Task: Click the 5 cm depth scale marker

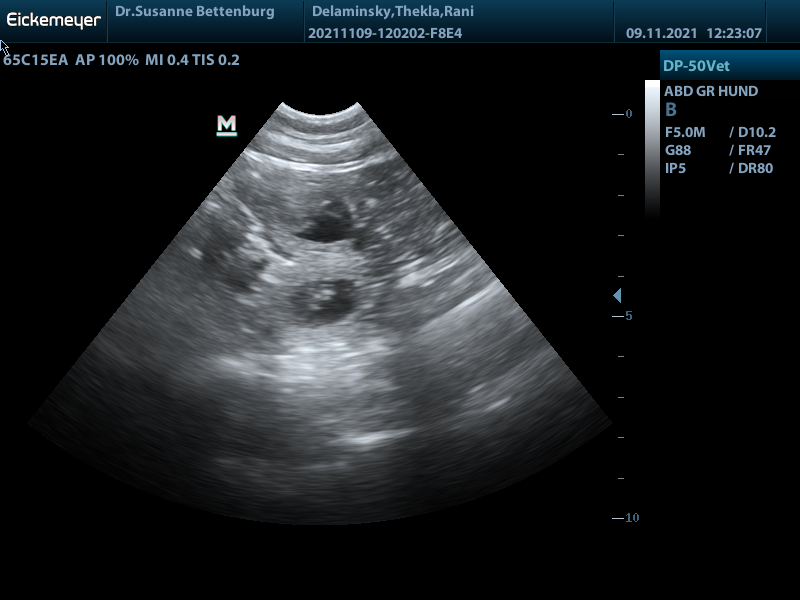Action: (x=628, y=316)
